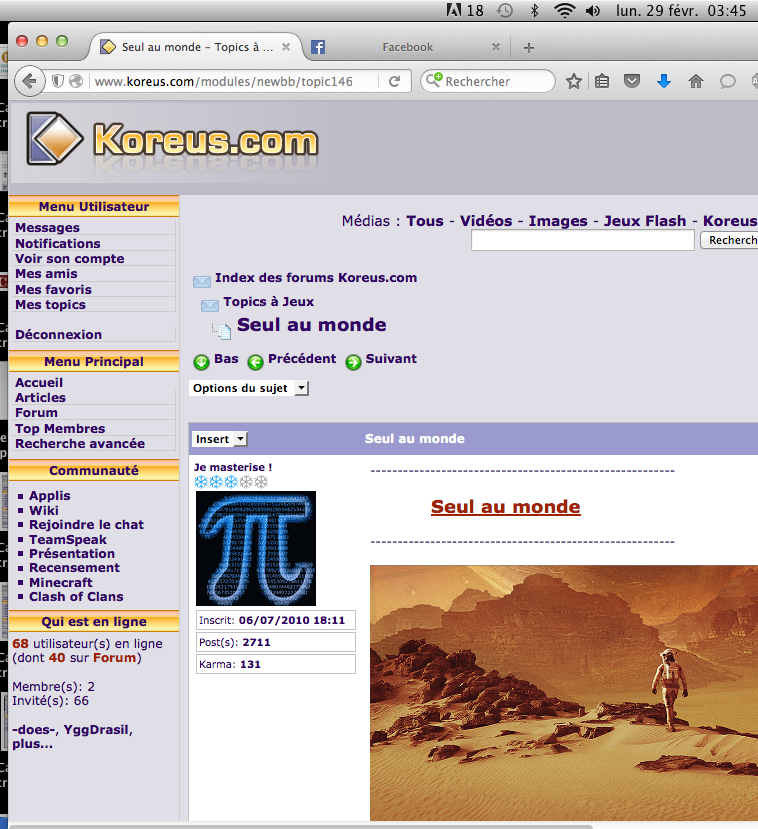The height and width of the screenshot is (829, 758).
Task: Click the Pi avatar thumbnail
Action: (x=255, y=548)
